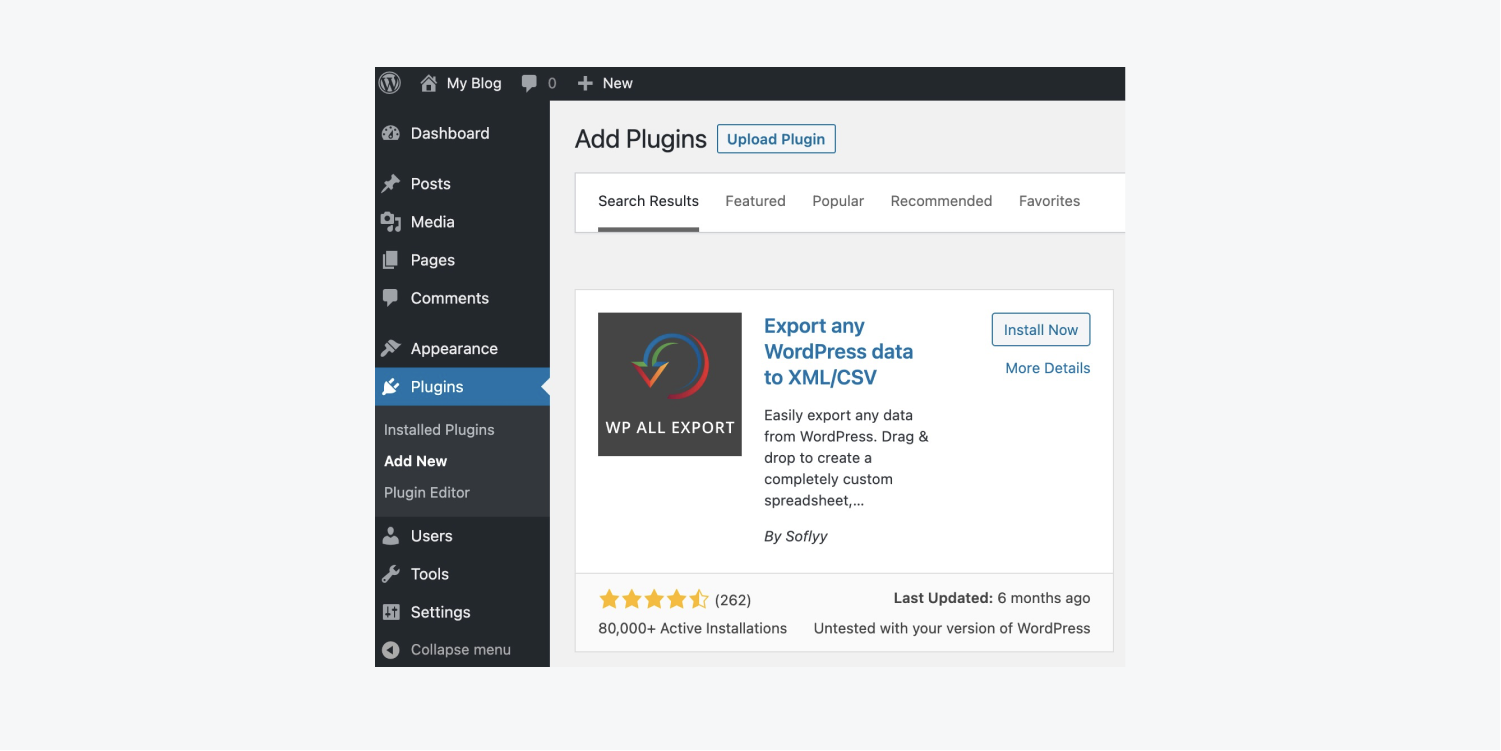Open WP All Export plugin thumbnail

pos(670,384)
